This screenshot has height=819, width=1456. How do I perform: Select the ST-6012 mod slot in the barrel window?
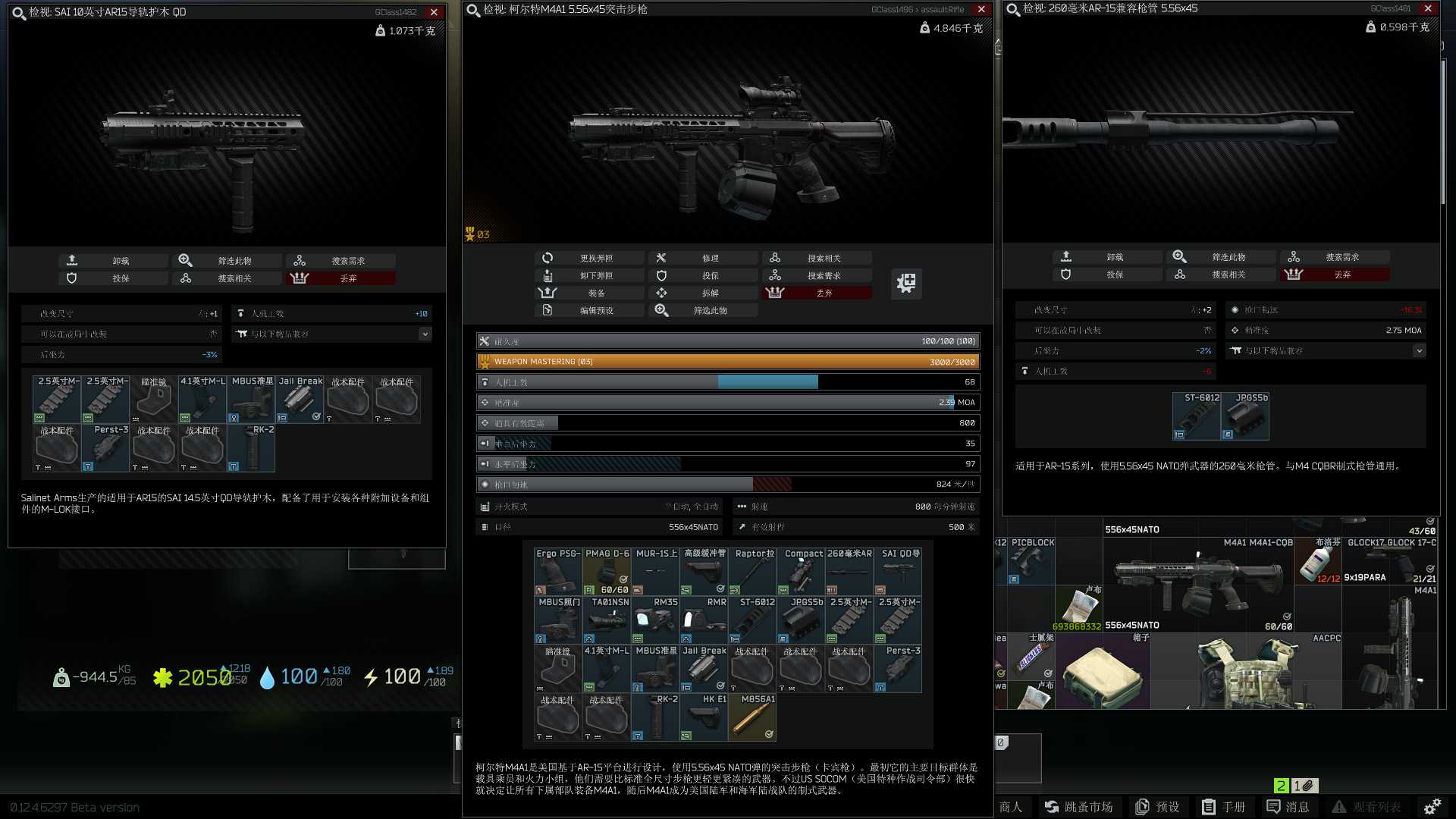[x=1197, y=416]
